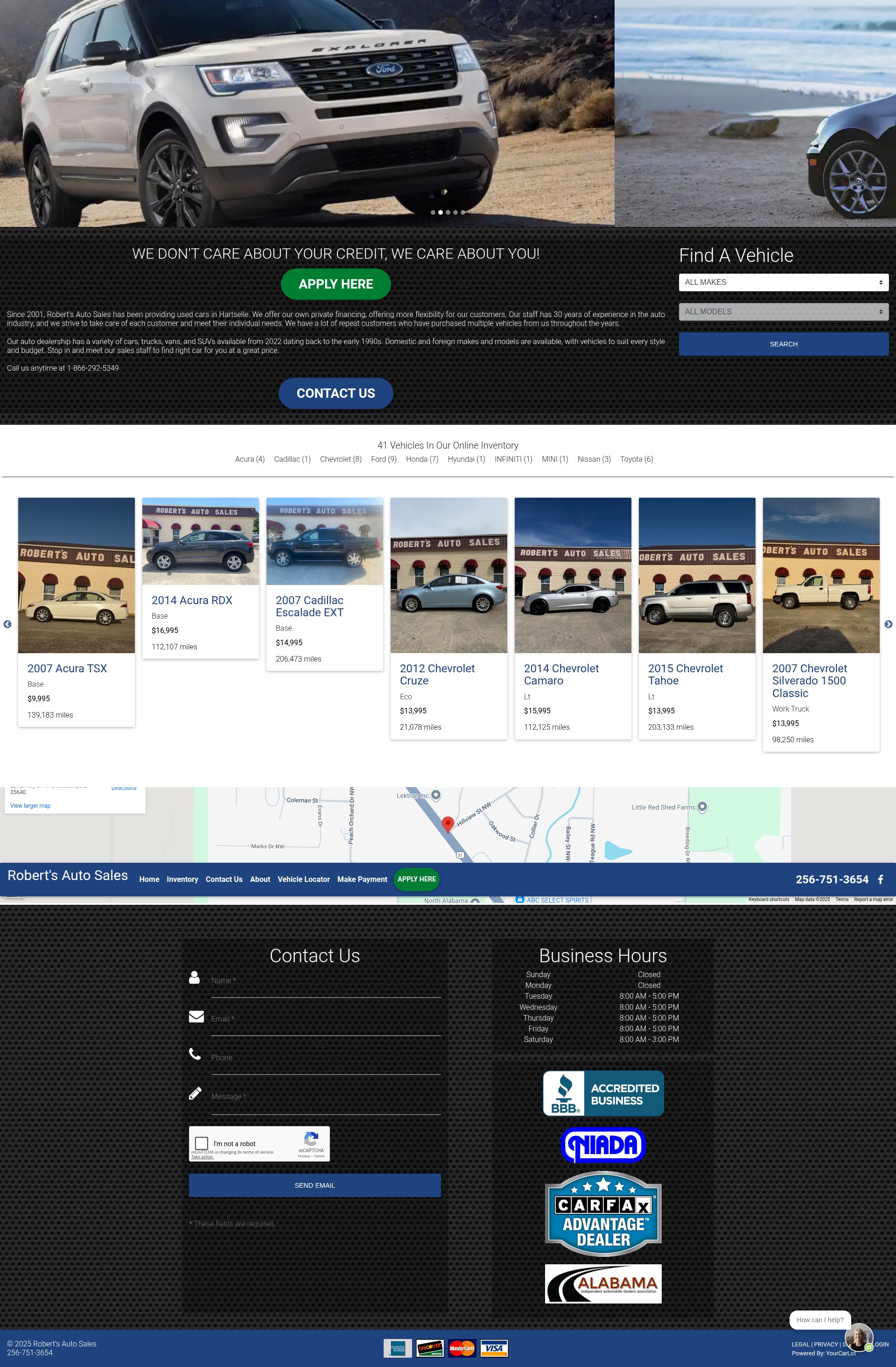
Task: Click the next arrow of vehicle carousel
Action: [888, 624]
